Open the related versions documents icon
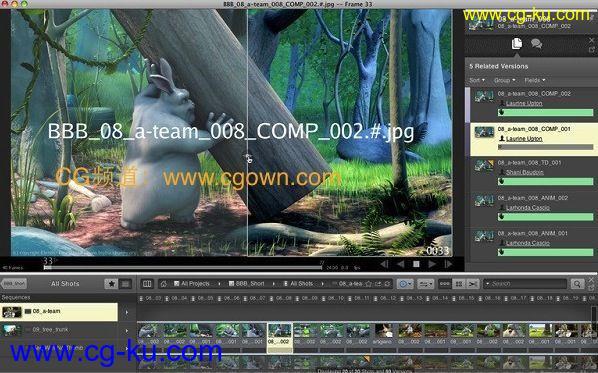The image size is (598, 373). [517, 43]
